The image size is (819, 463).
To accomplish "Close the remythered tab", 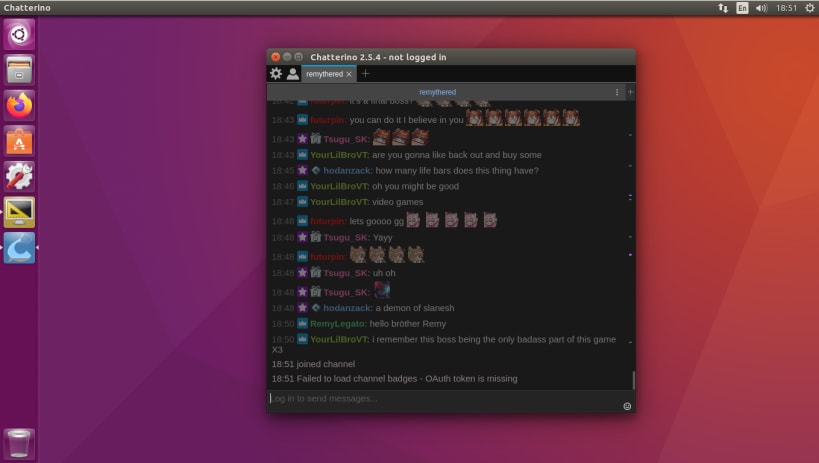I will pos(349,74).
